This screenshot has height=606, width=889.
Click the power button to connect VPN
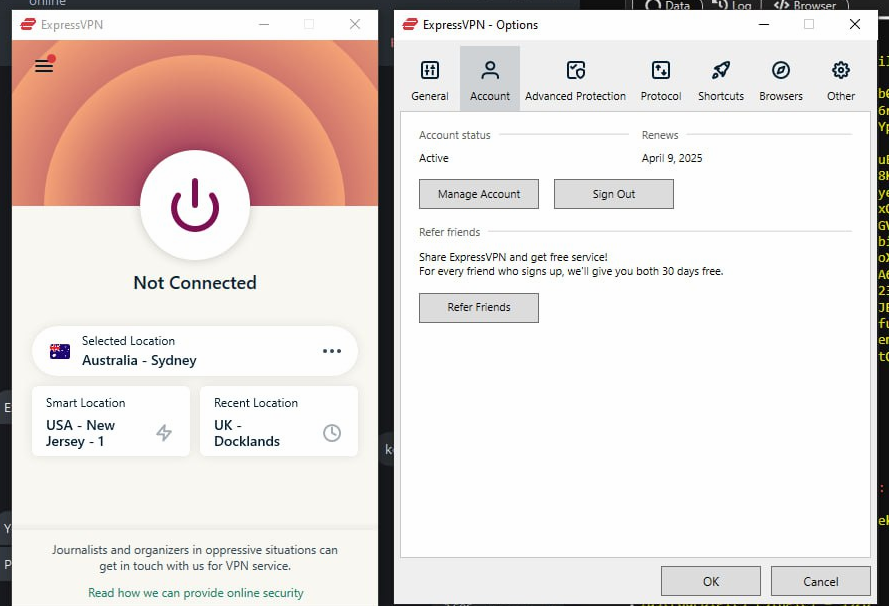[195, 205]
